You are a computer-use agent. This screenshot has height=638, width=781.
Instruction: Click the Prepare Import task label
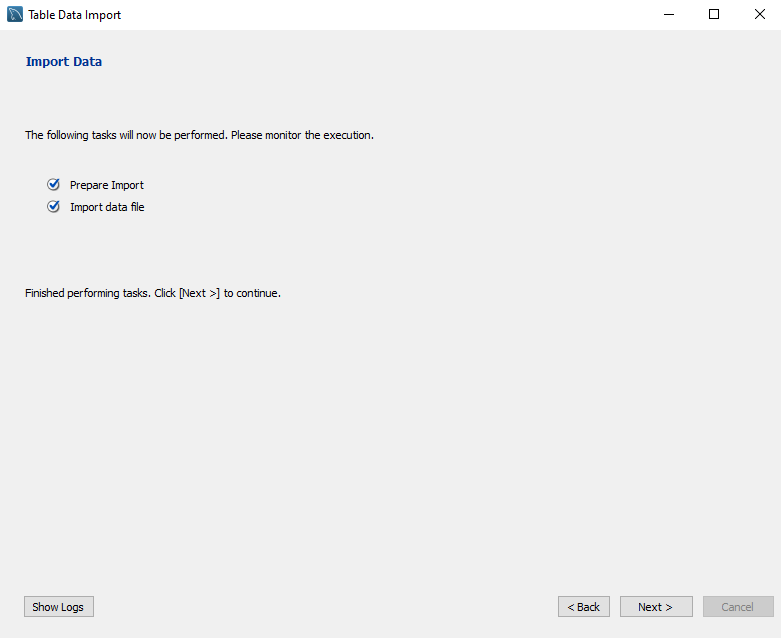[x=107, y=185]
